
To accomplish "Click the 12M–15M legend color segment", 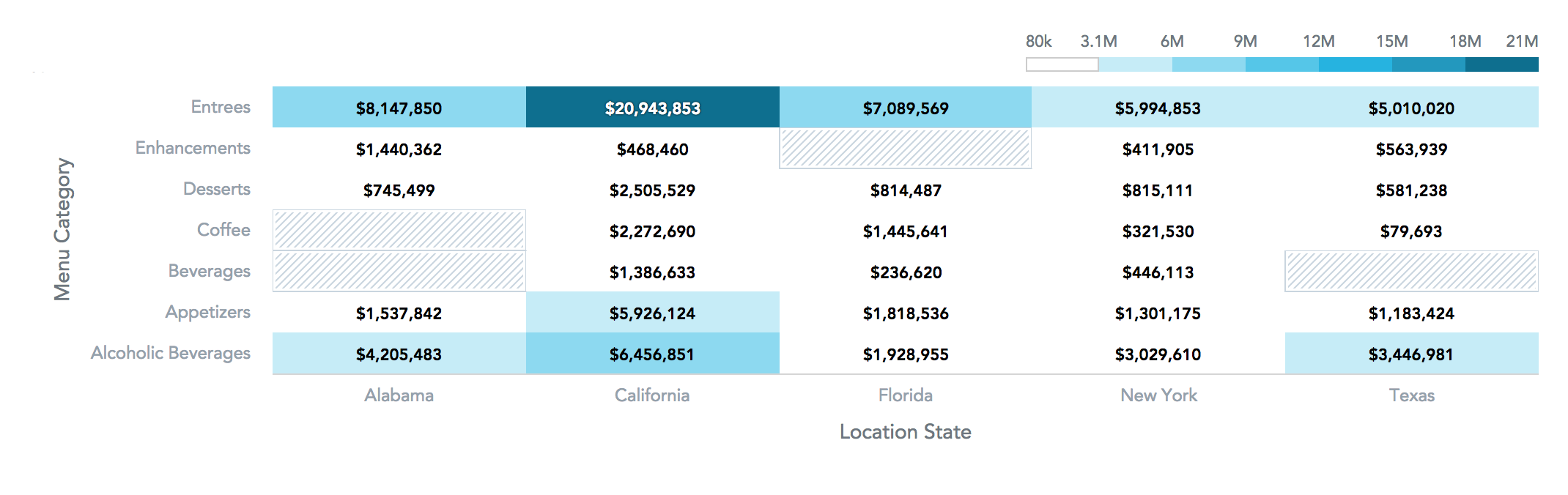I will 1356,64.
